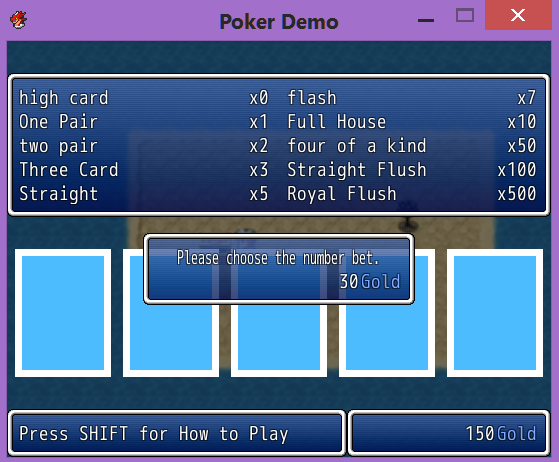
Task: Click the Straight Flush x100 payout row
Action: pyautogui.click(x=412, y=170)
